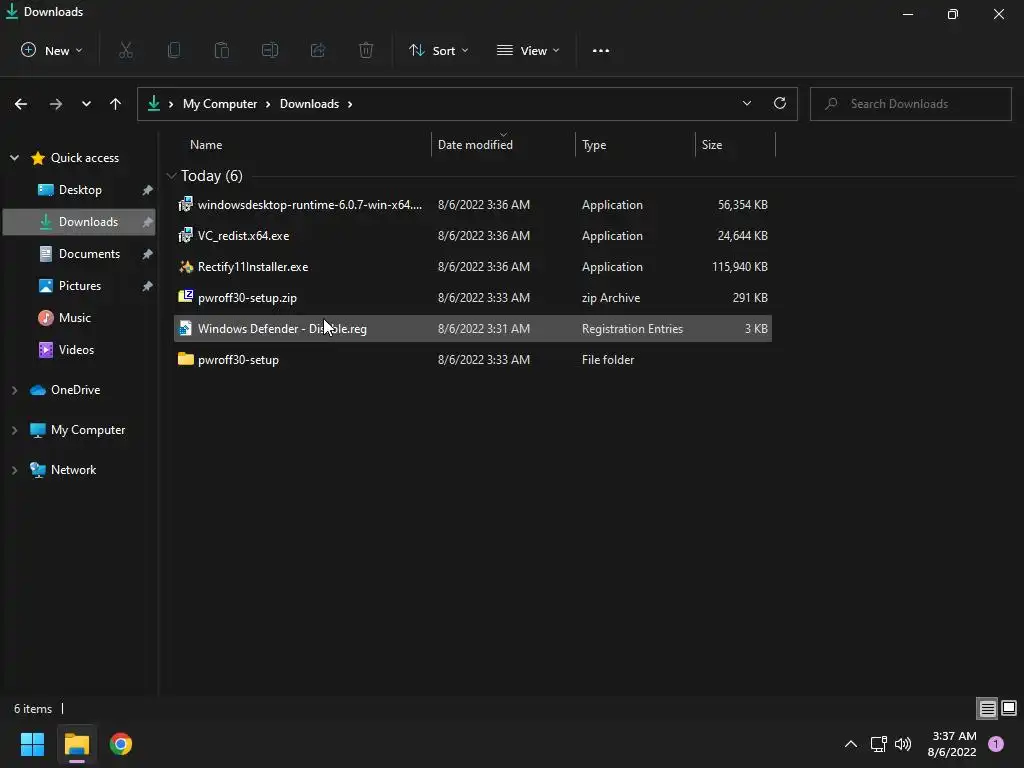1024x768 pixels.
Task: Select Downloads in the sidebar
Action: pos(80,221)
